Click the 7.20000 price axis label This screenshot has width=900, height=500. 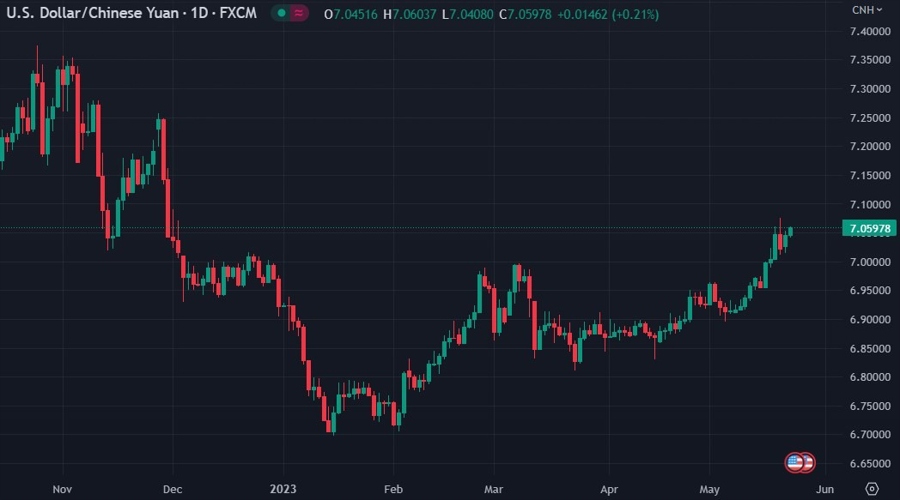coord(870,146)
